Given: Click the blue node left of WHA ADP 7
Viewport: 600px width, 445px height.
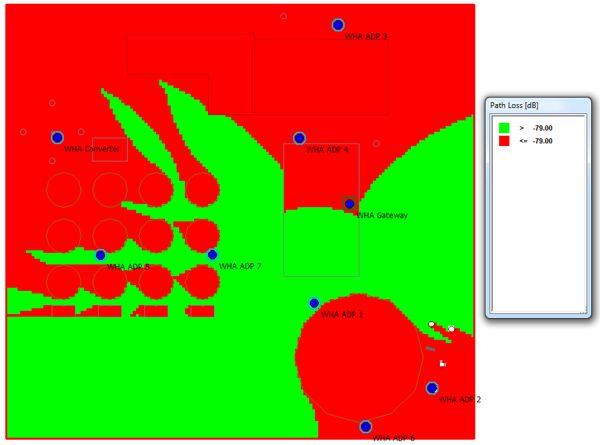Looking at the screenshot, I should pyautogui.click(x=100, y=255).
